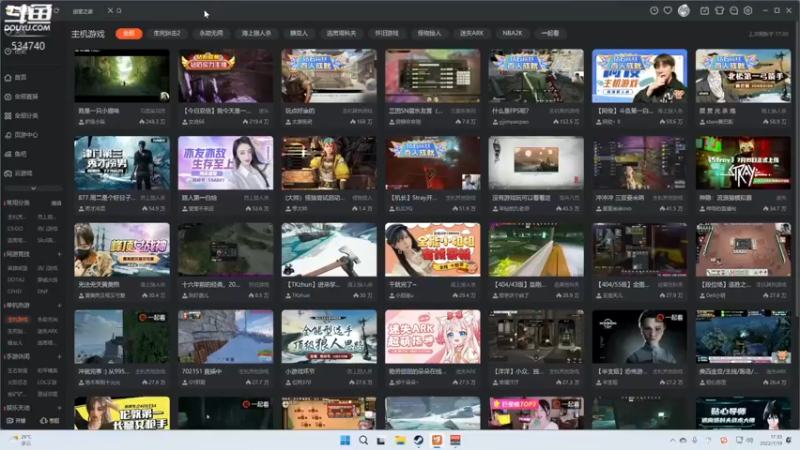Open 全部直播 all live streams in sidebar

(21, 96)
